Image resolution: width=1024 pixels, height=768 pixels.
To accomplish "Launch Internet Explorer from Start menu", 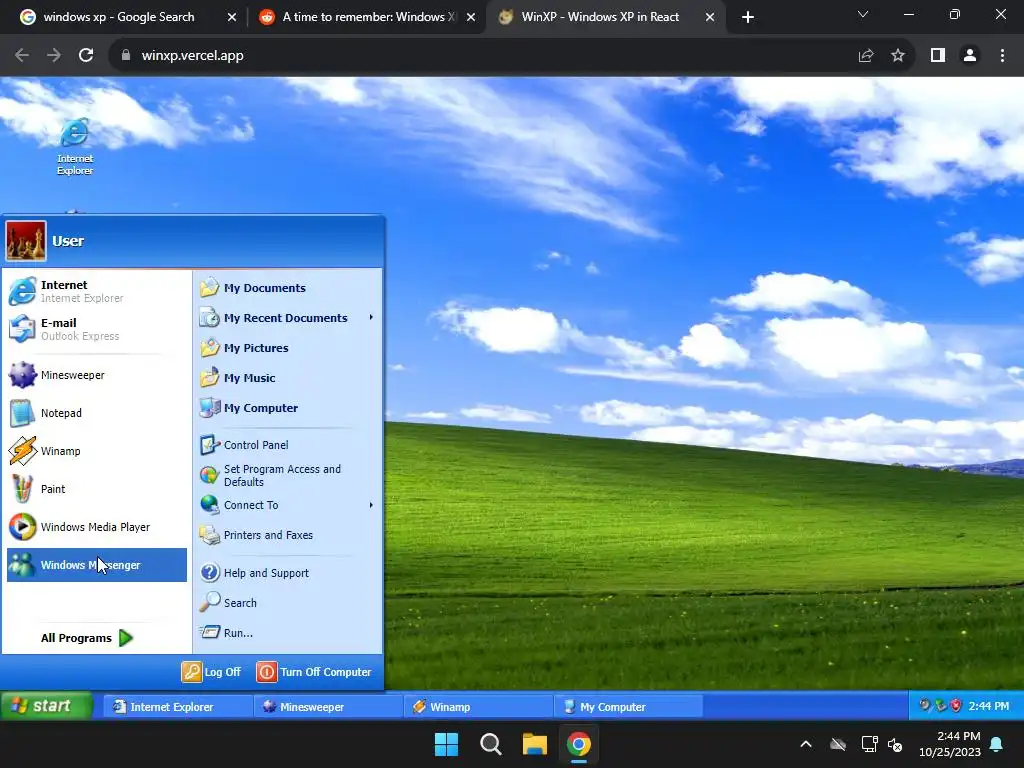I will pos(97,291).
